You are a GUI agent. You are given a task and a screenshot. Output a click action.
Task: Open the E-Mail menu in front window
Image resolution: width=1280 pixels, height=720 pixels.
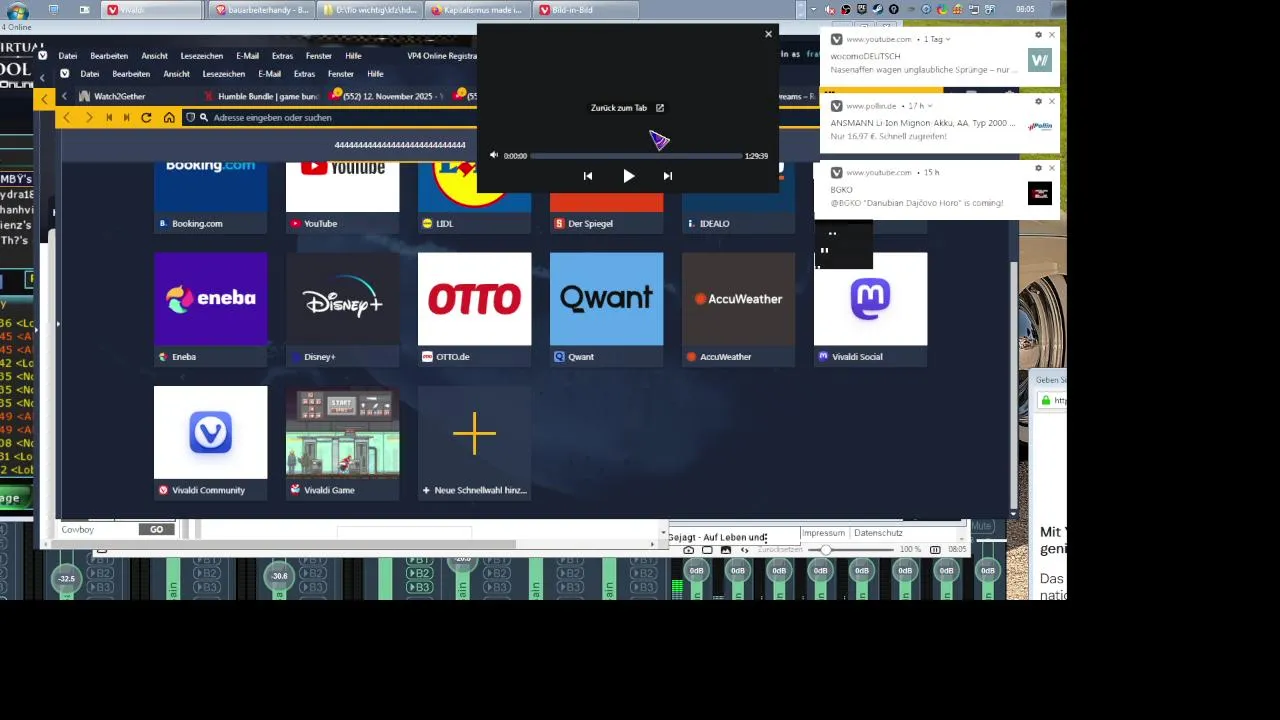point(269,74)
